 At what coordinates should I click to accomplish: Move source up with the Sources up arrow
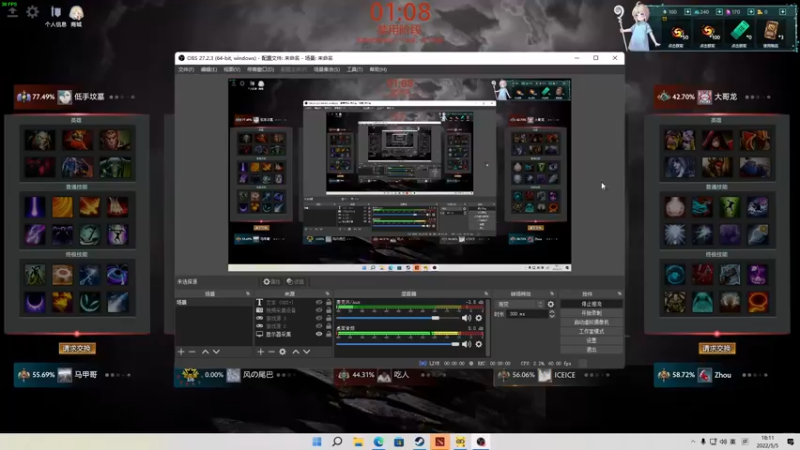[x=295, y=352]
